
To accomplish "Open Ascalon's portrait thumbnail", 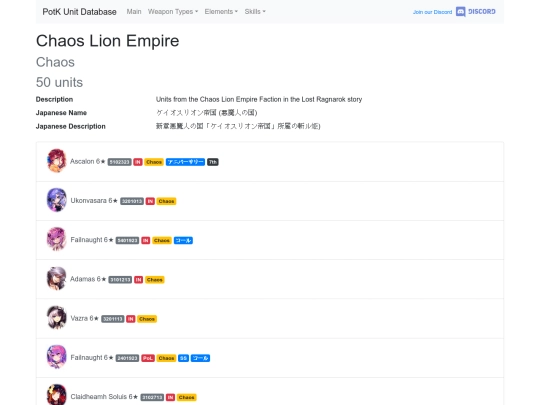I will click(56, 160).
